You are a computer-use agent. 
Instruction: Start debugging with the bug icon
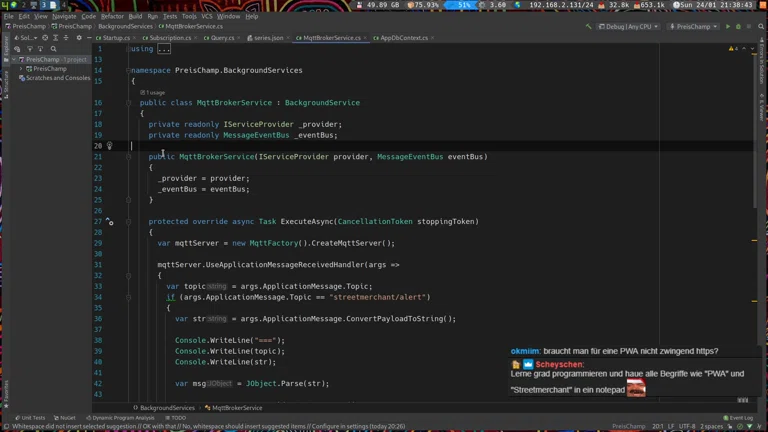739,27
